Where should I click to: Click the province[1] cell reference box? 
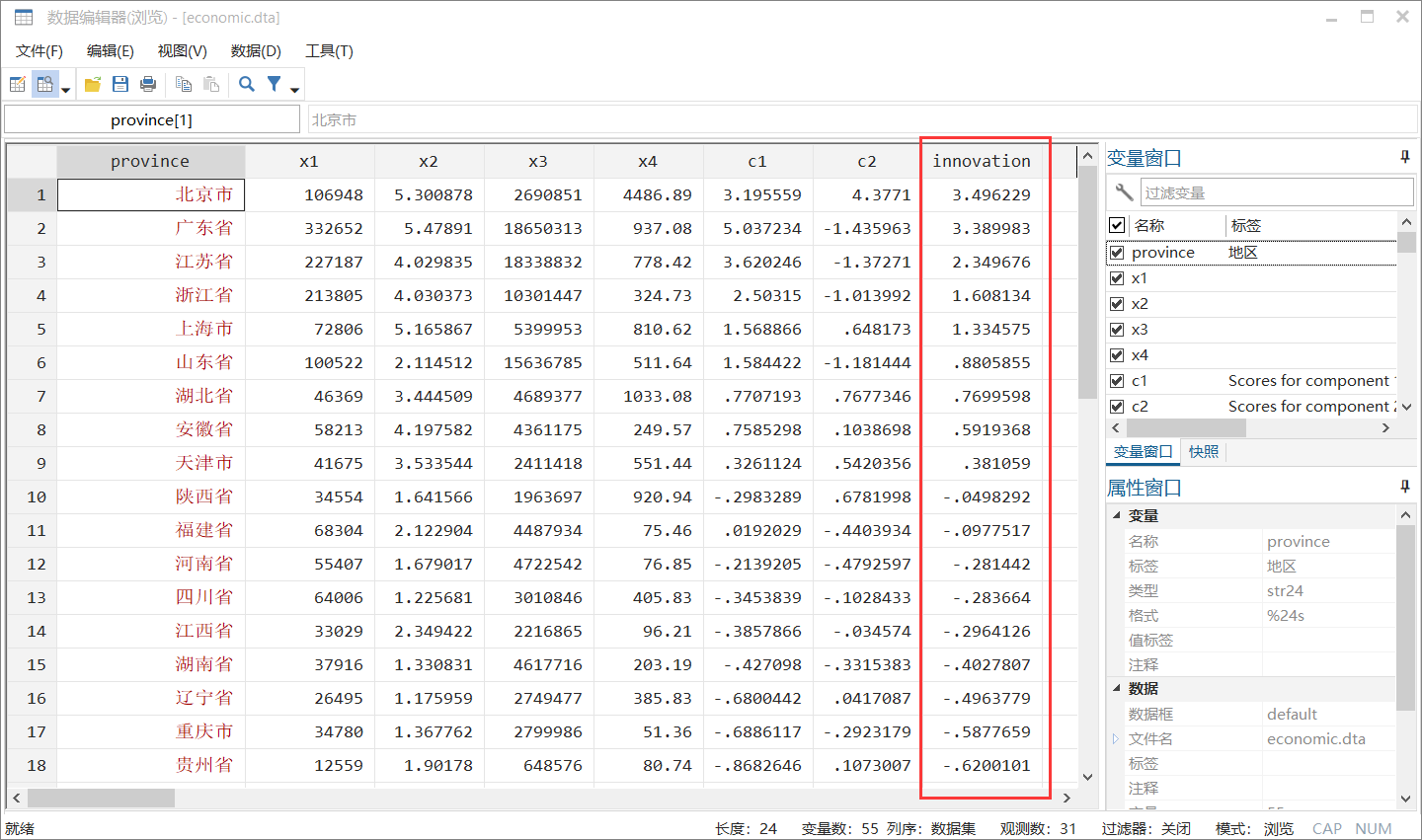click(152, 119)
